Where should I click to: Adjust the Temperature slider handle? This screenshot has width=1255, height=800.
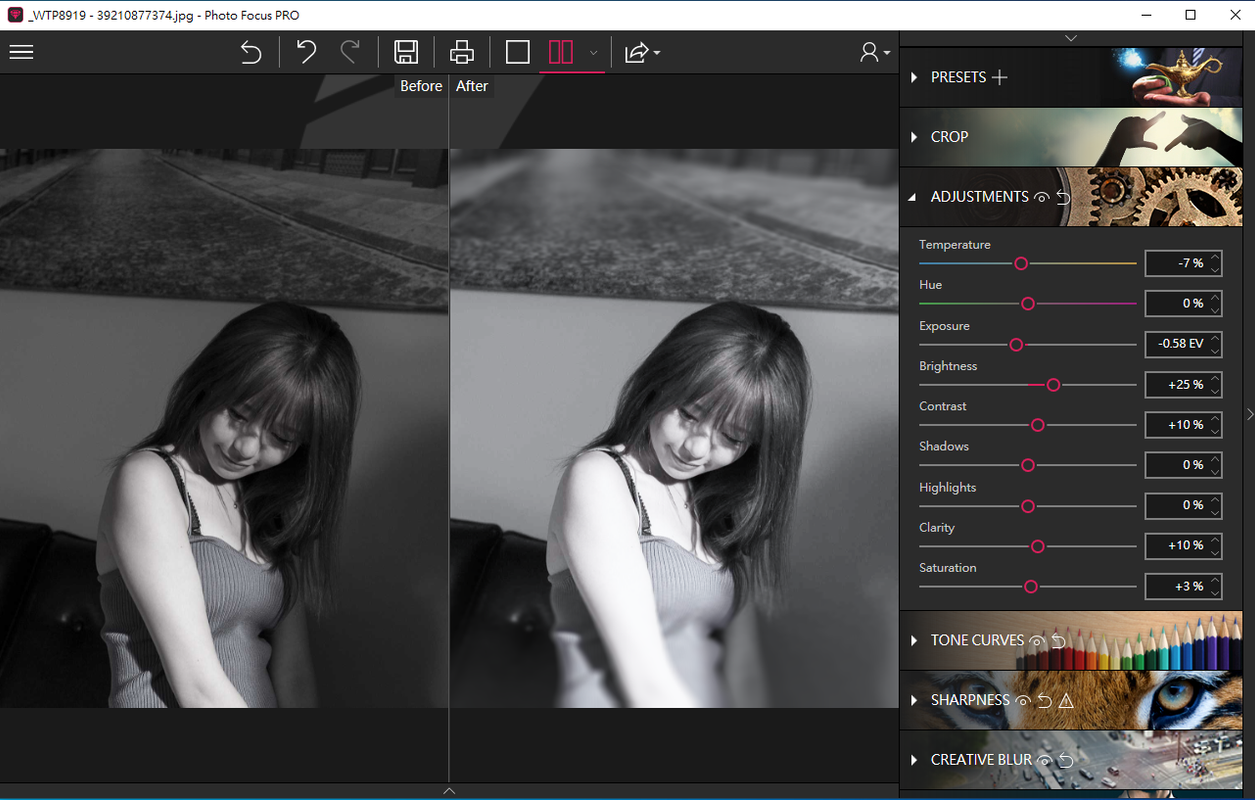(1021, 264)
